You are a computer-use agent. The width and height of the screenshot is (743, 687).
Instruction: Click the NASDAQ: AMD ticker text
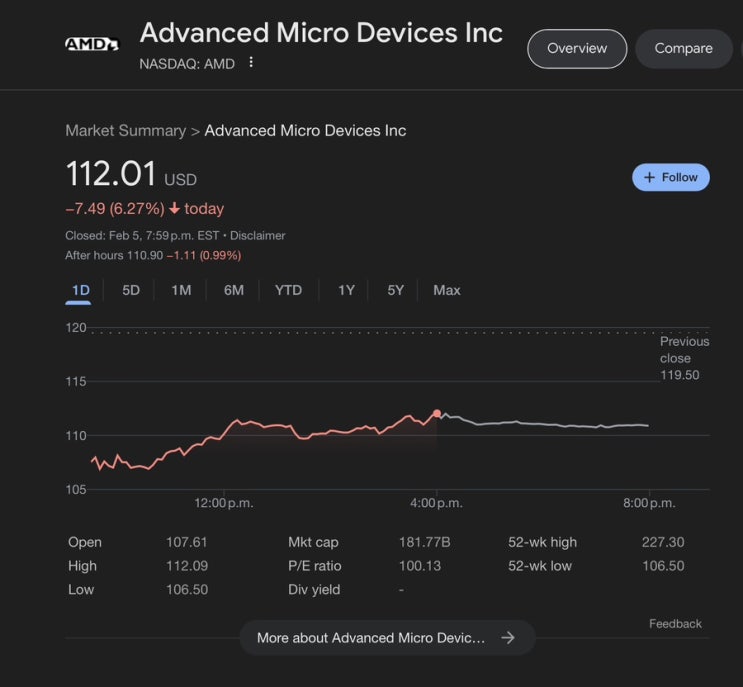click(187, 63)
